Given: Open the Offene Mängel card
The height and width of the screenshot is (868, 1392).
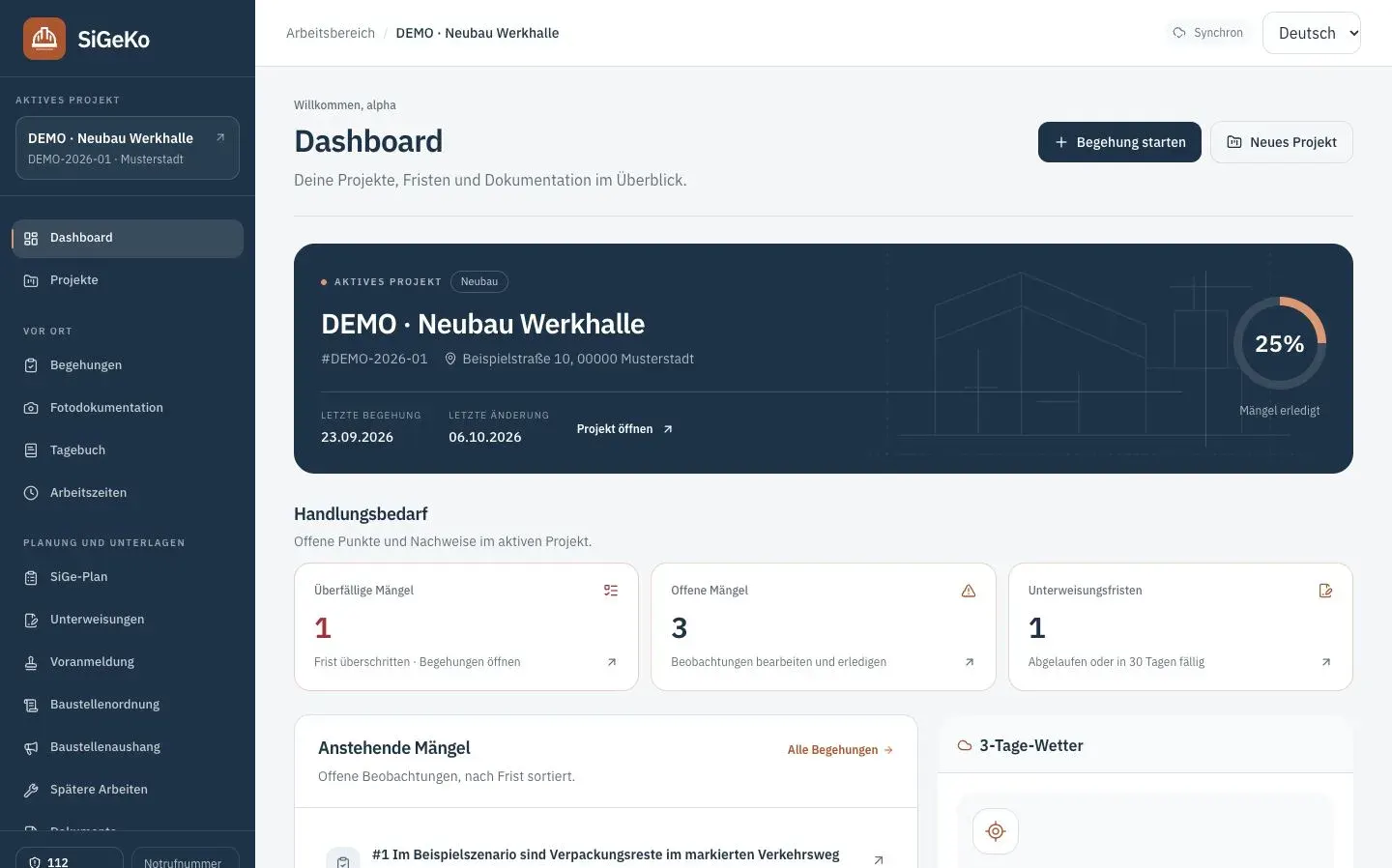Looking at the screenshot, I should [x=824, y=626].
